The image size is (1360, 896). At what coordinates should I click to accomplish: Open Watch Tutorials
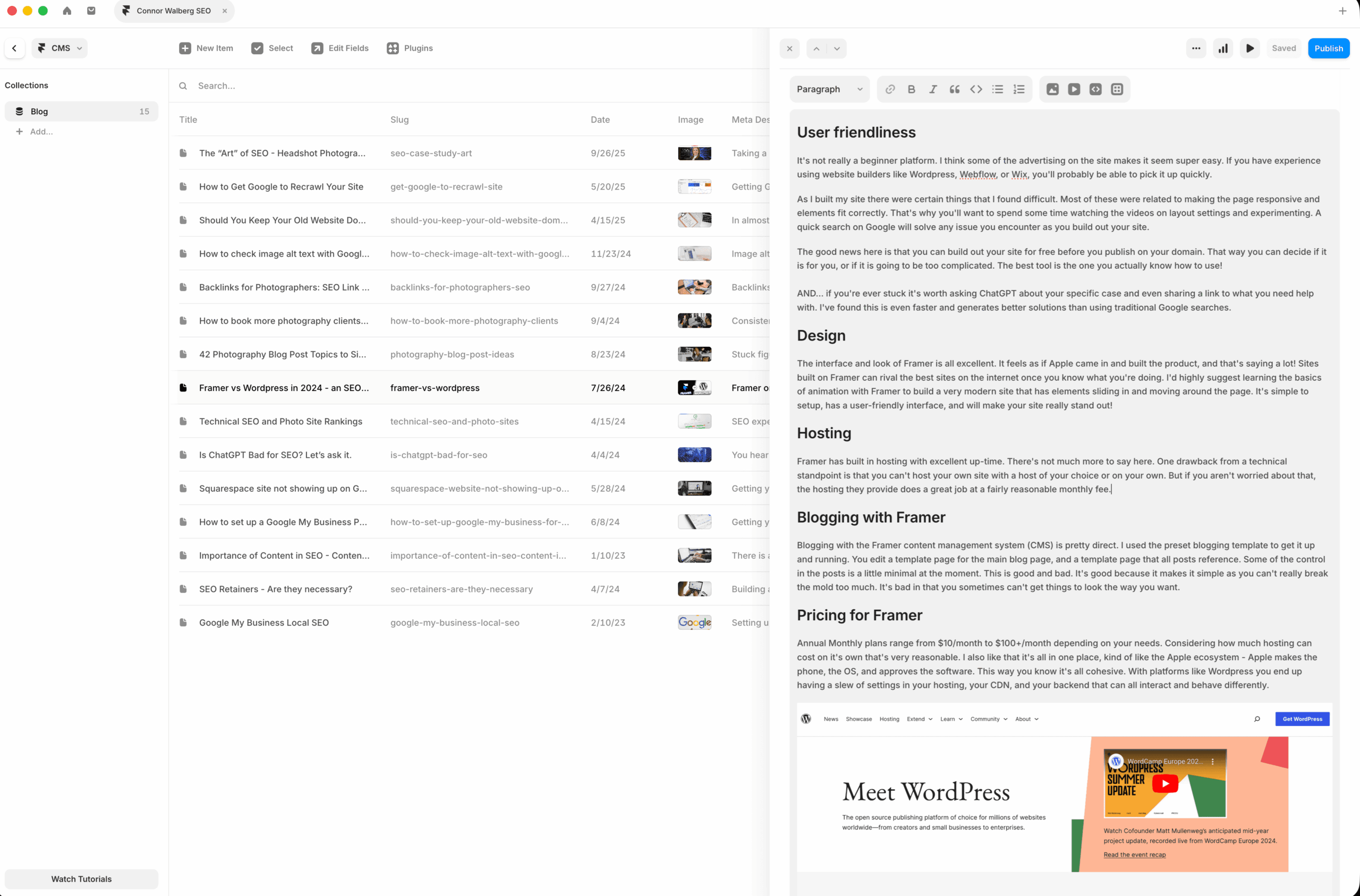[81, 879]
